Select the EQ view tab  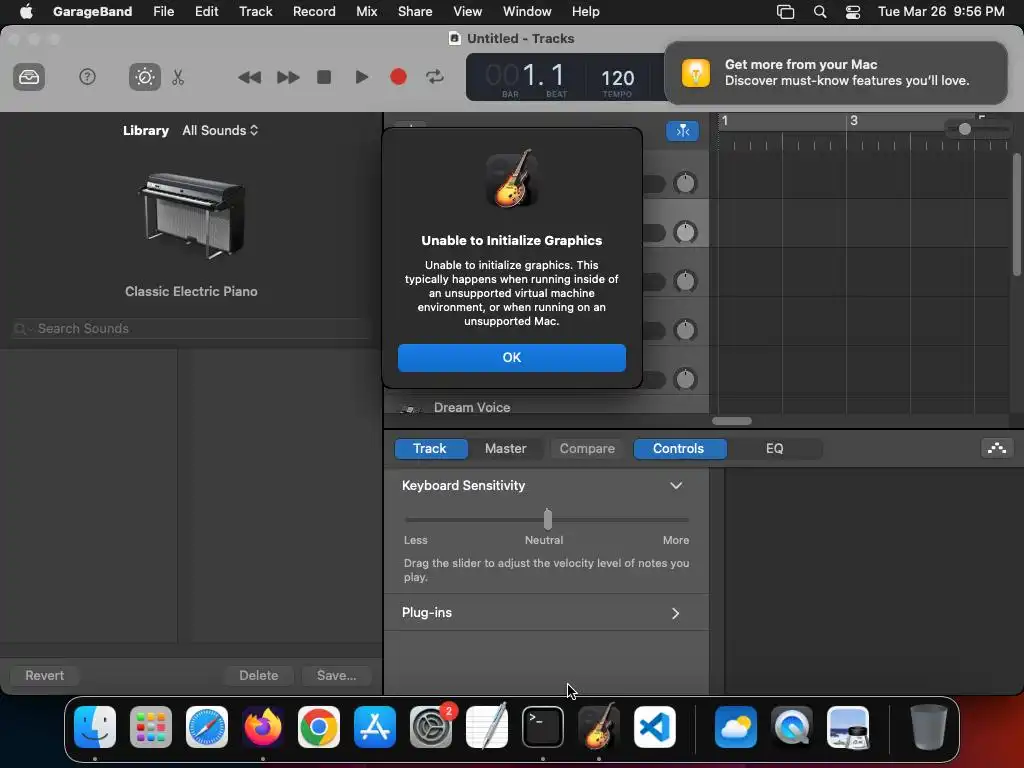point(775,449)
